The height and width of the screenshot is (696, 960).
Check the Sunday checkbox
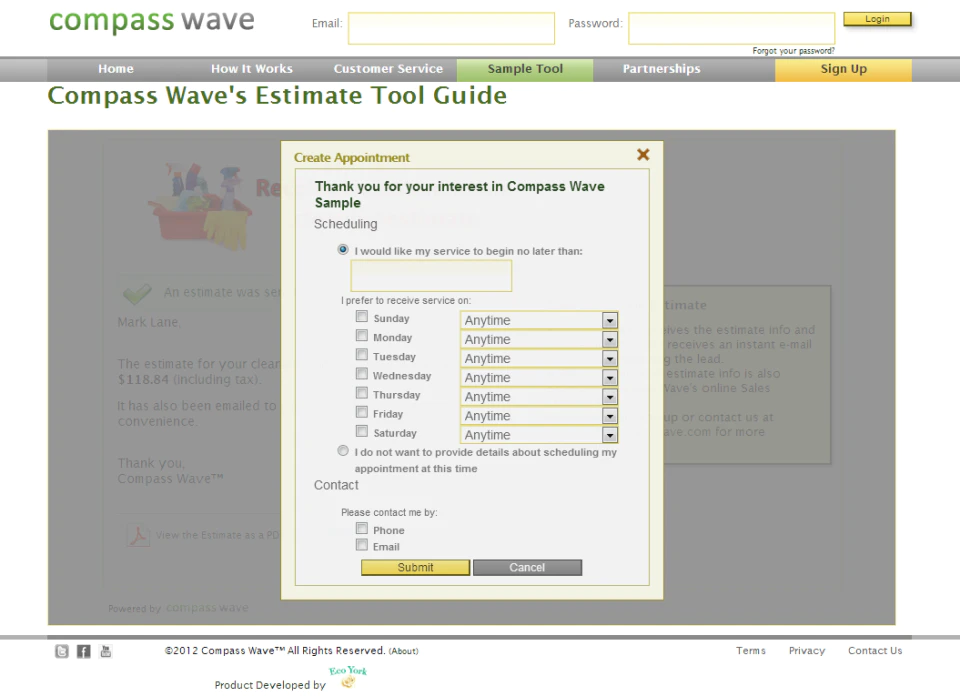click(x=362, y=317)
